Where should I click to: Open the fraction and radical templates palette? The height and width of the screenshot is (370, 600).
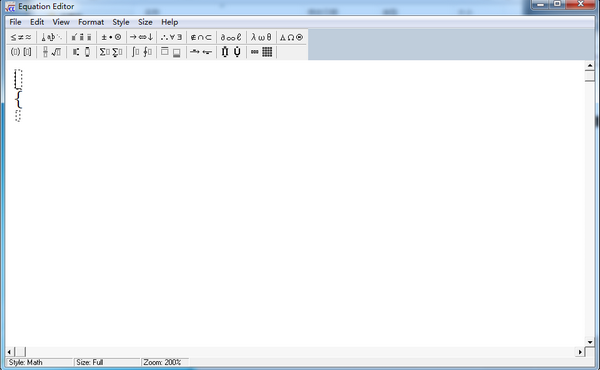tap(51, 52)
